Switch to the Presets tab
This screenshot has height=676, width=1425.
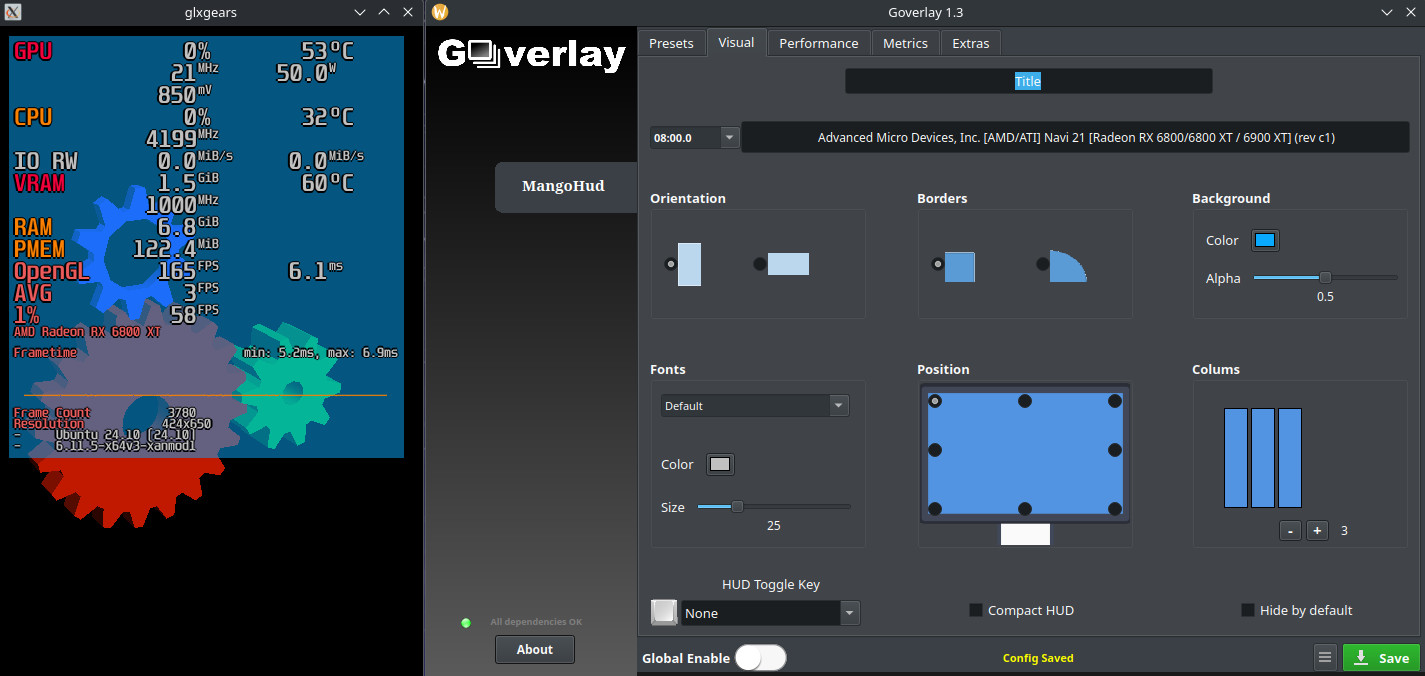point(671,43)
